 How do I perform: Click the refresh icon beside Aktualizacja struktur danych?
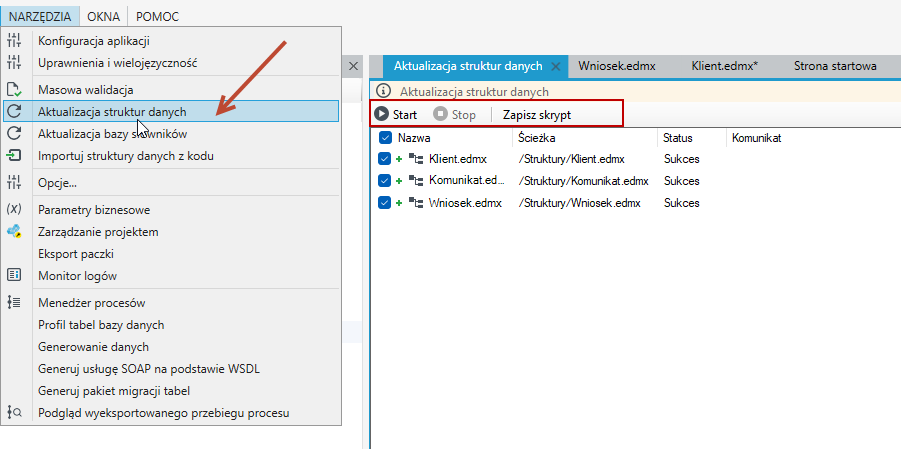[14, 112]
